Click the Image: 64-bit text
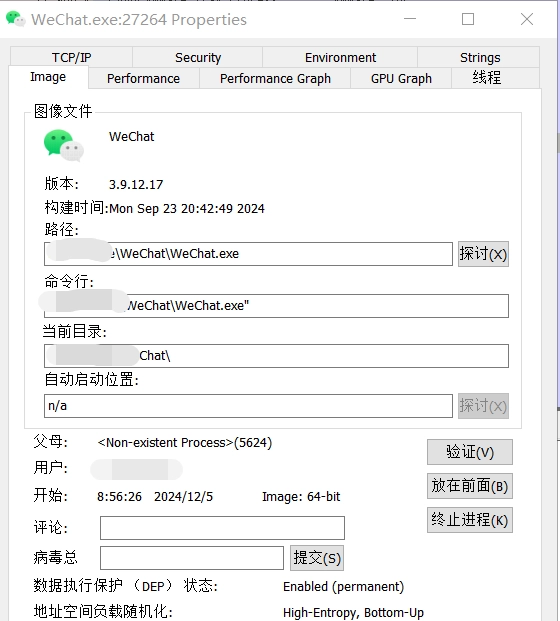Viewport: 560px width, 621px height. [301, 497]
